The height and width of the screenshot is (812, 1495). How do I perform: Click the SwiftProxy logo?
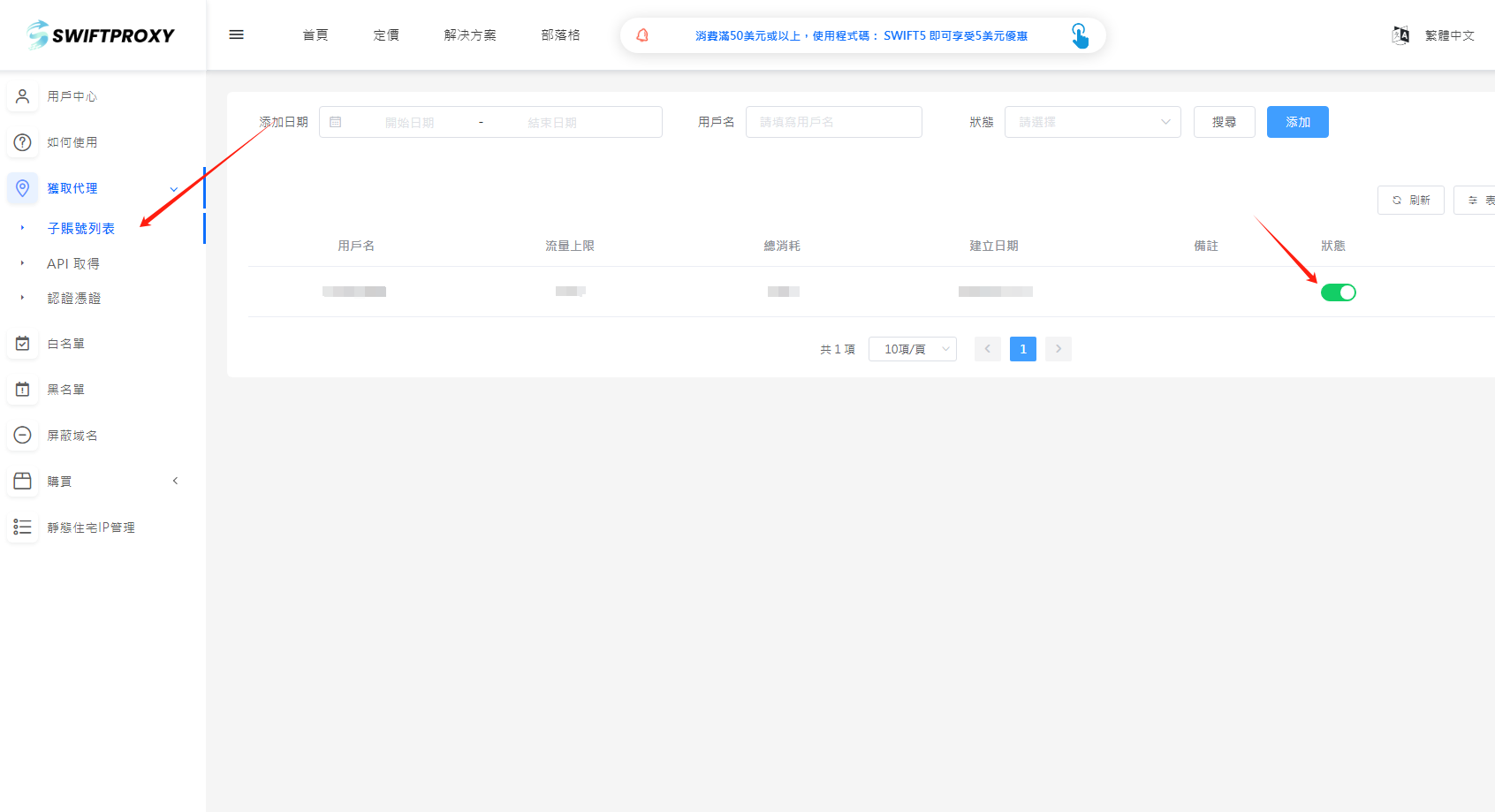pyautogui.click(x=101, y=34)
